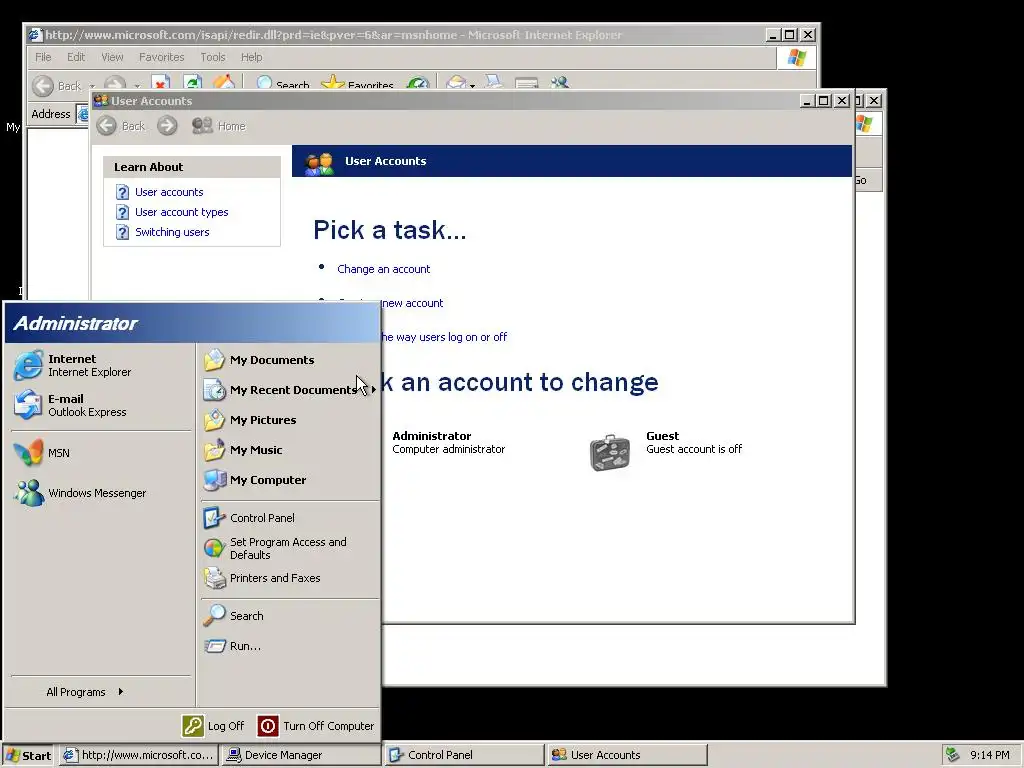Open MSN from Start menu
This screenshot has height=768, width=1024.
[x=101, y=453]
